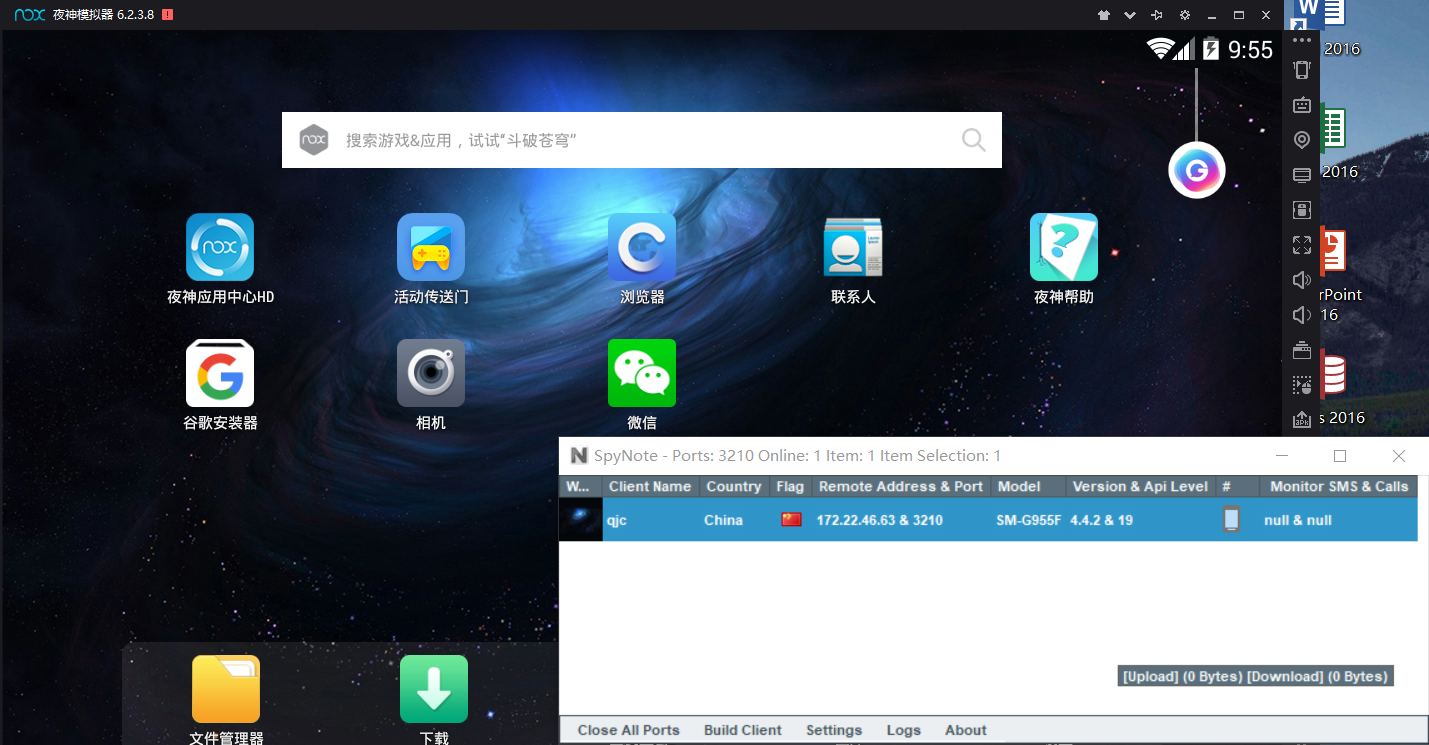
Task: Click the "null & null" monitor cell
Action: (x=1298, y=520)
